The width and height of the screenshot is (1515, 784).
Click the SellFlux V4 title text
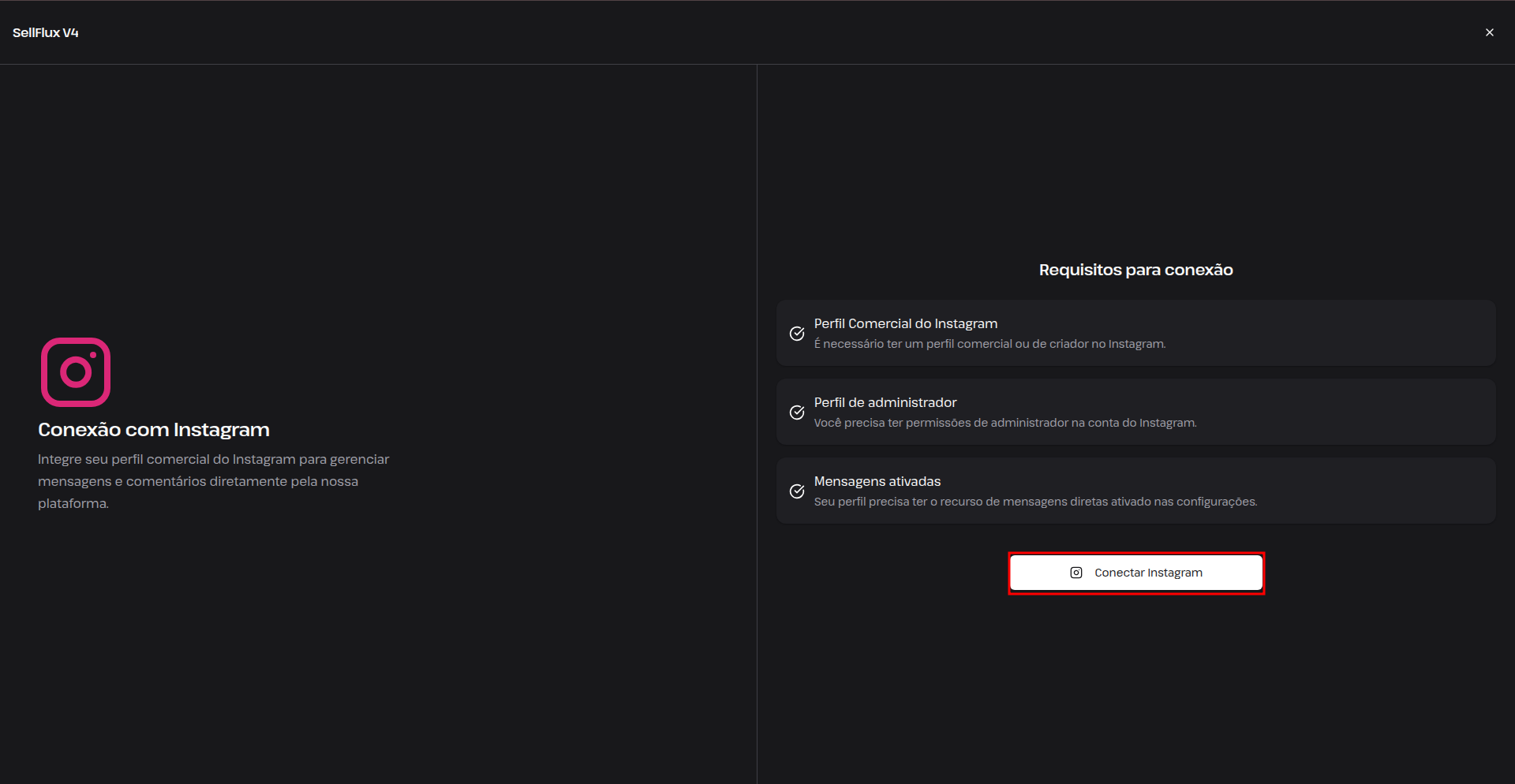[x=46, y=32]
